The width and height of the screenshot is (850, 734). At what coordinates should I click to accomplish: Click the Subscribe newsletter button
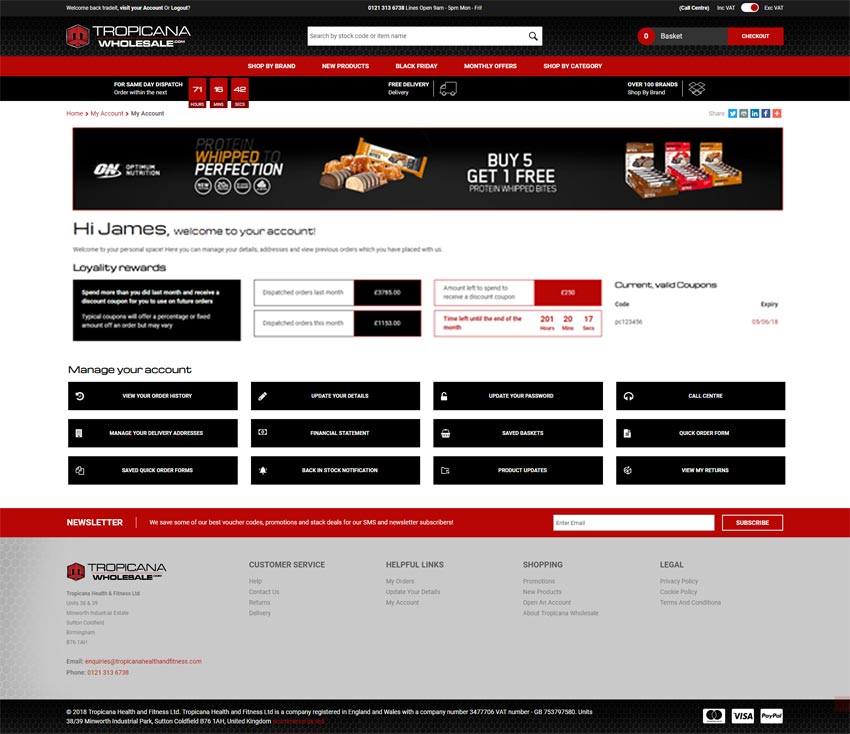[x=752, y=523]
